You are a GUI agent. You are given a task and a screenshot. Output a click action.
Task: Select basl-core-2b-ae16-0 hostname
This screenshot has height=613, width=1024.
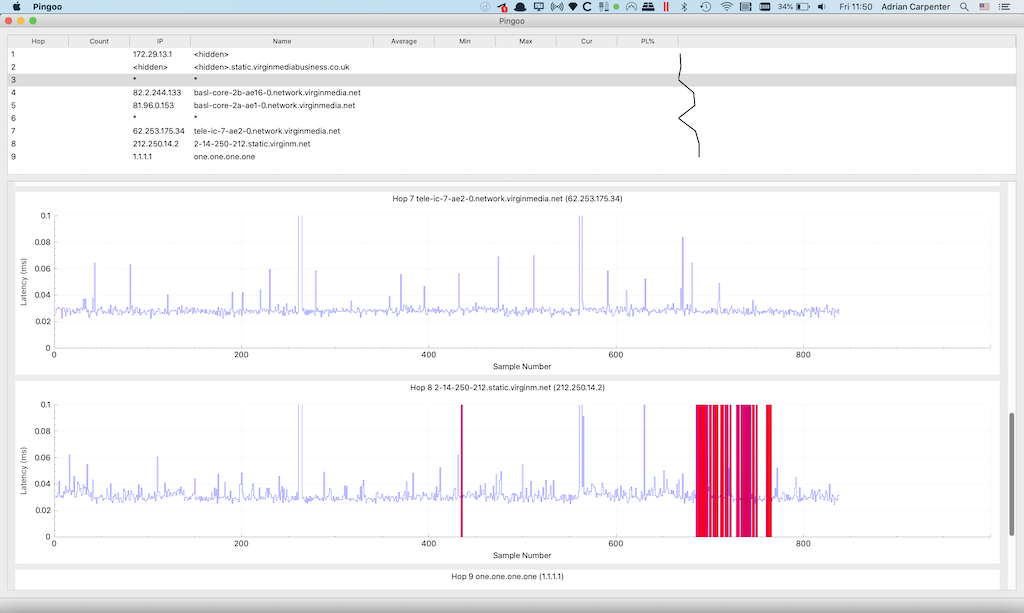coord(277,93)
